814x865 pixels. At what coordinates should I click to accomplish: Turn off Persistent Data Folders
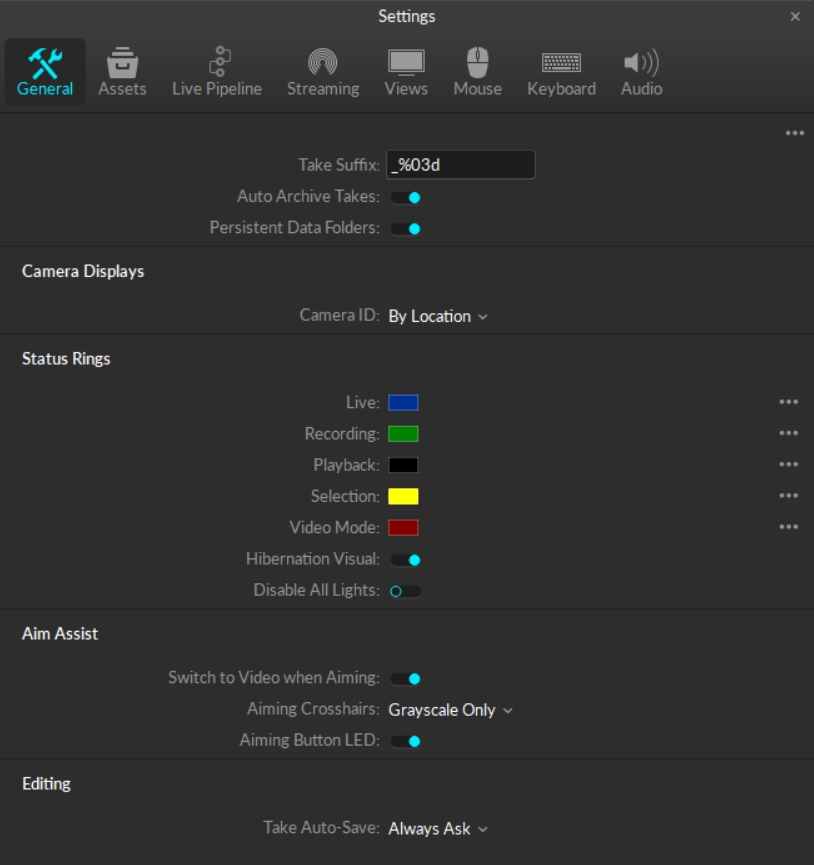pos(406,228)
